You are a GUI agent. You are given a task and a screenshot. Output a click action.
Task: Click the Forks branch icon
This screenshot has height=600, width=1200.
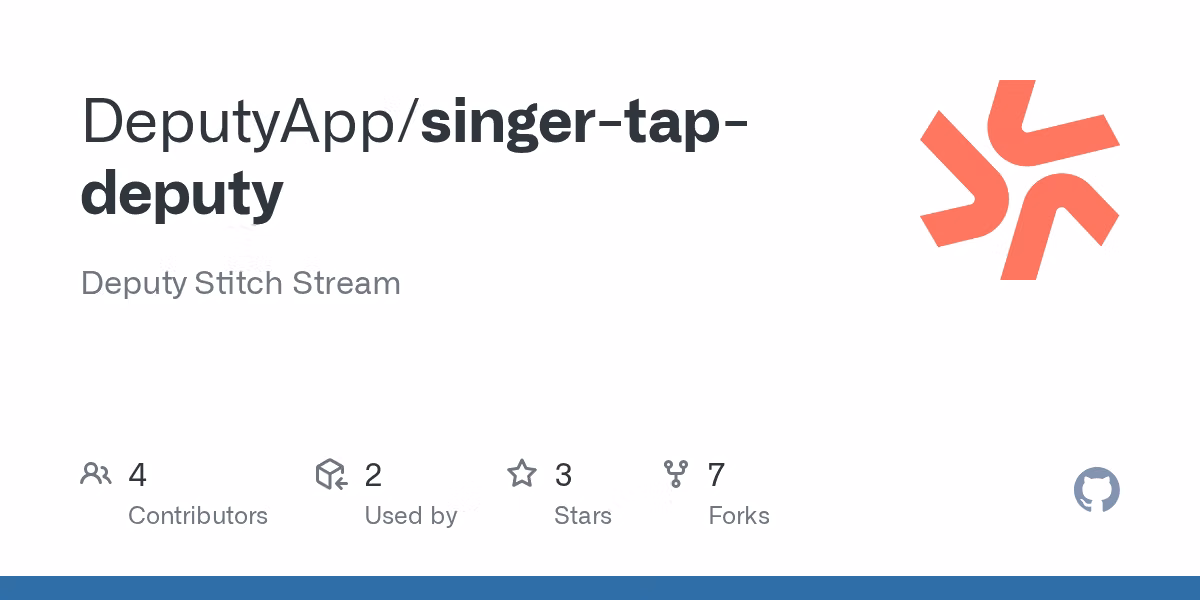[676, 474]
